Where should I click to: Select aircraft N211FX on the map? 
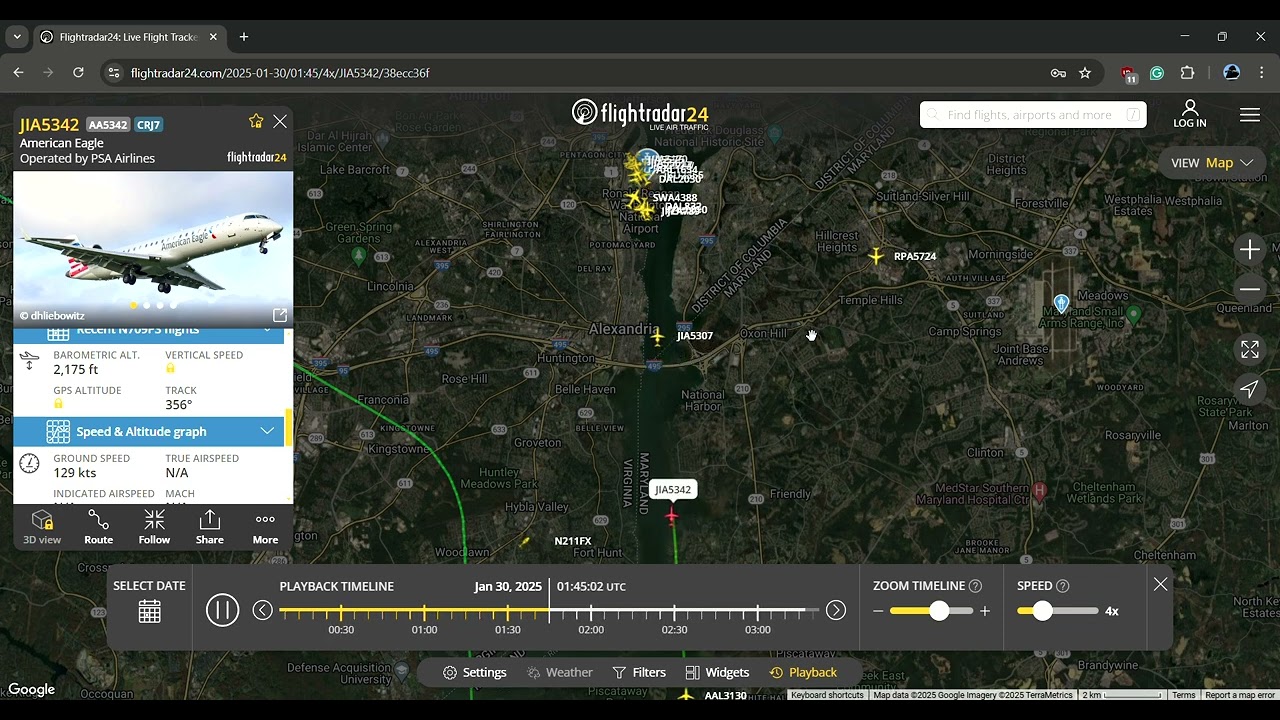[524, 541]
